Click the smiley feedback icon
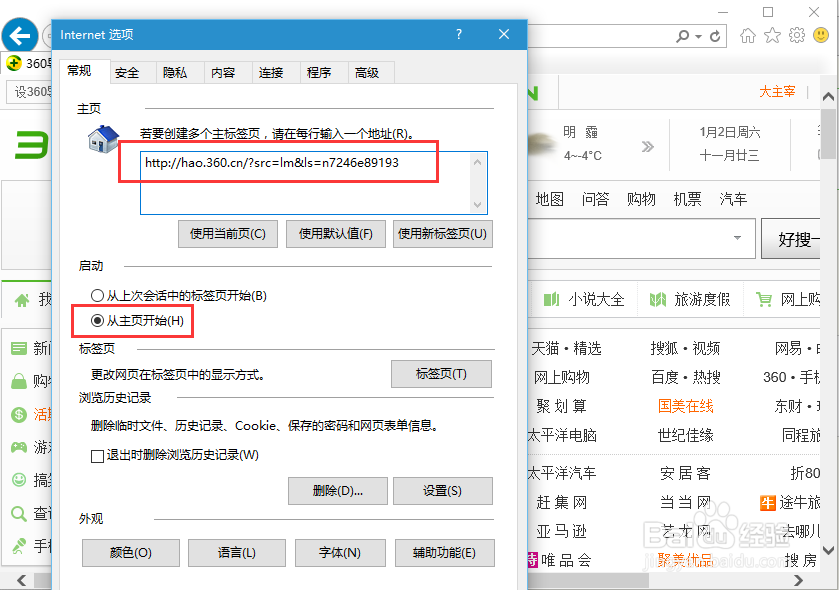Screen dimensions: 839x590 (821, 36)
